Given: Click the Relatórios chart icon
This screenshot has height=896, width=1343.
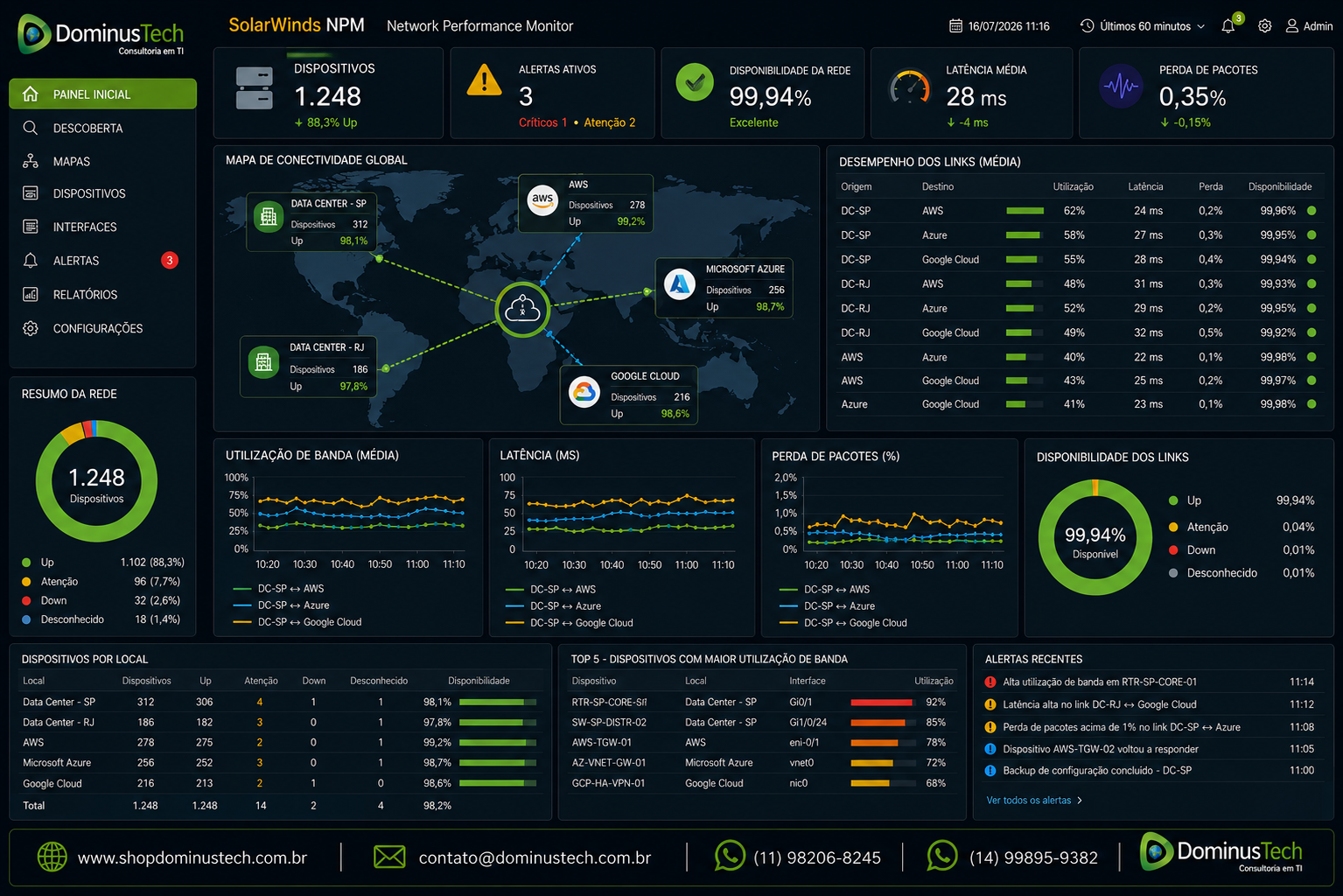Looking at the screenshot, I should click(31, 294).
